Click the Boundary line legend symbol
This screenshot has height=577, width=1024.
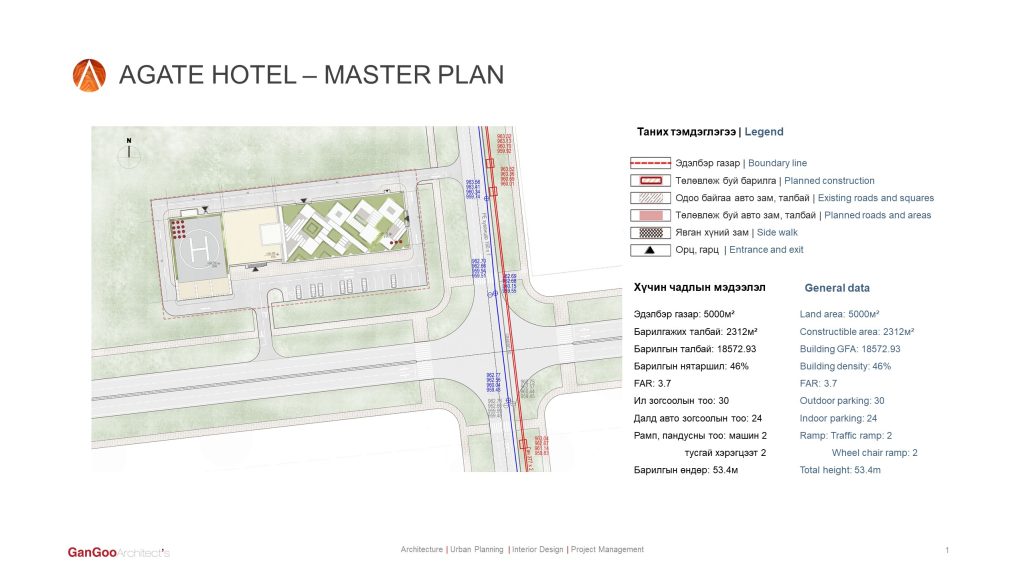click(650, 163)
